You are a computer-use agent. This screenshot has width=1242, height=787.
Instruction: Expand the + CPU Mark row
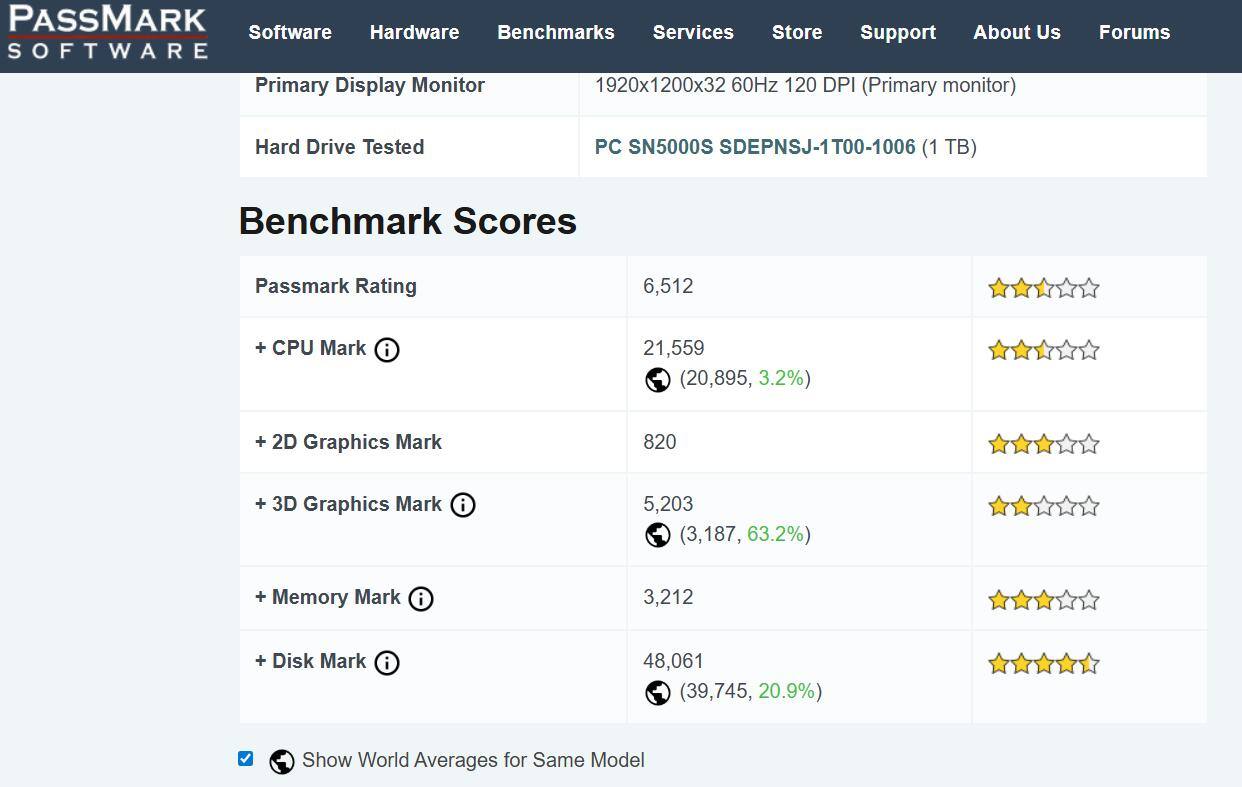click(x=311, y=348)
